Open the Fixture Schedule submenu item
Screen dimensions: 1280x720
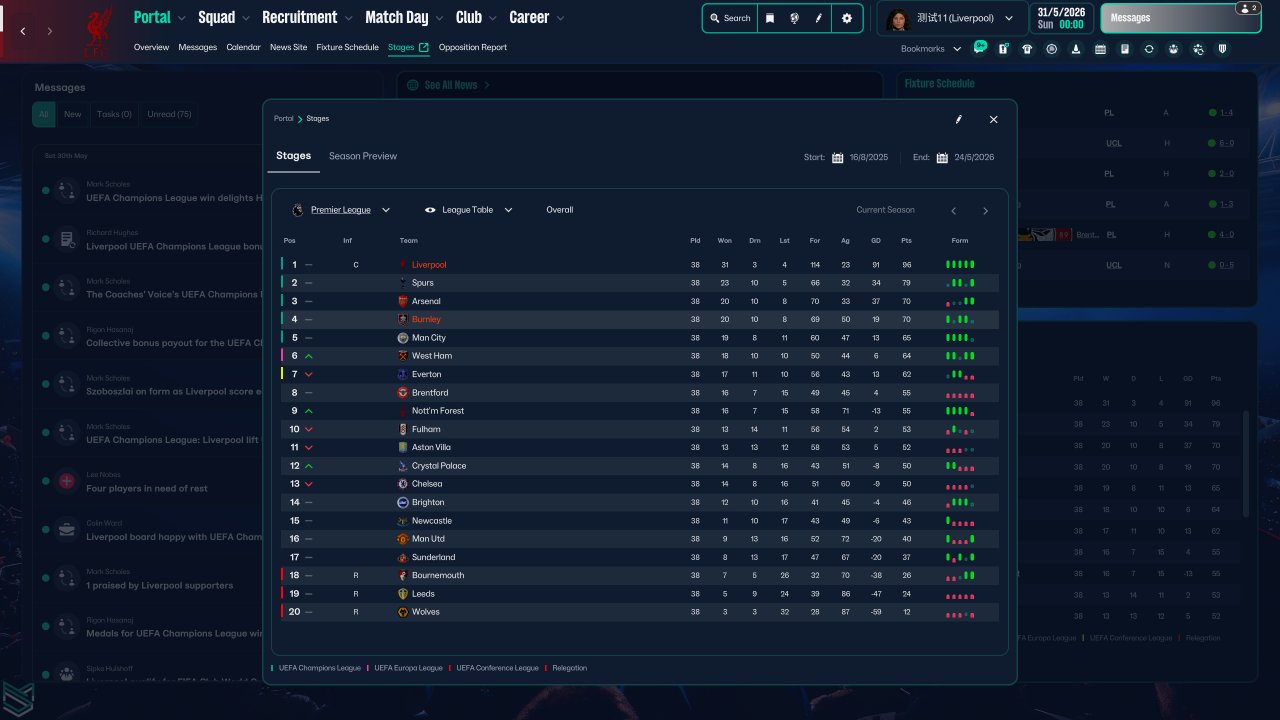click(x=347, y=47)
